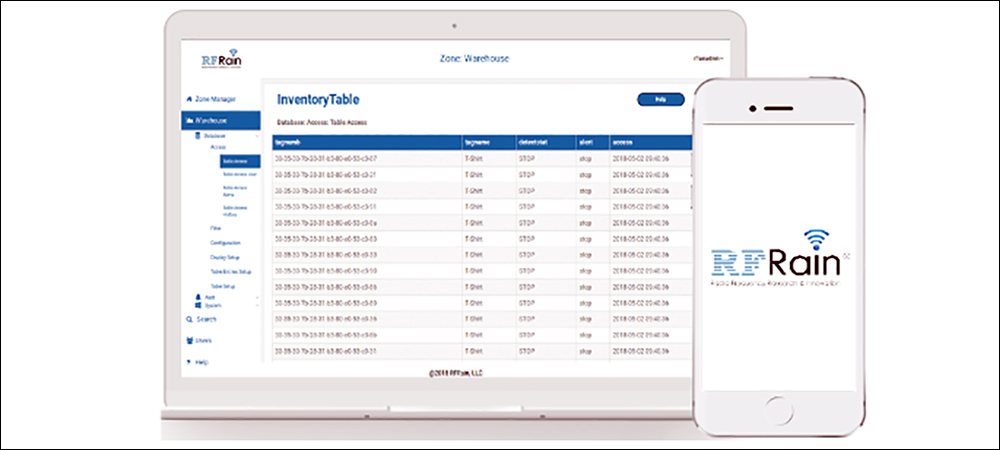
Task: Open Configuration in the sidebar tree
Action: (x=225, y=243)
